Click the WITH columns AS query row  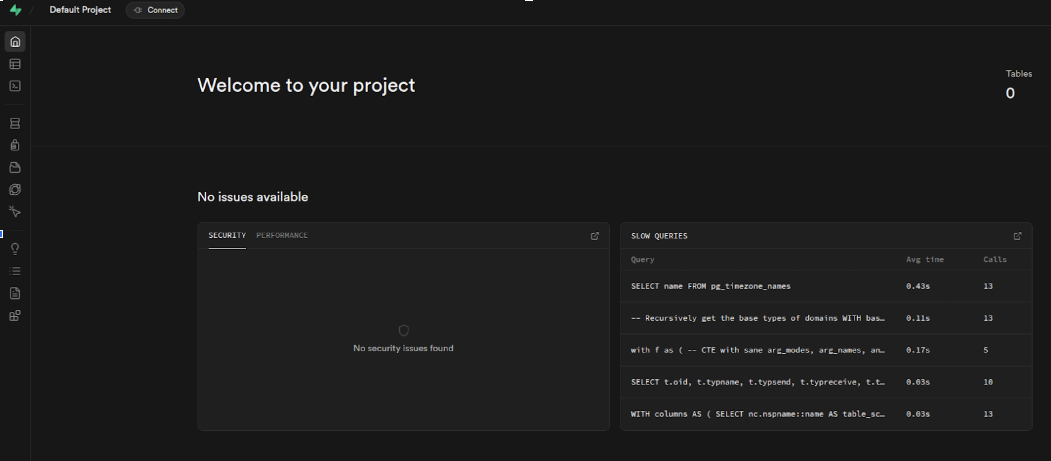pyautogui.click(x=826, y=414)
